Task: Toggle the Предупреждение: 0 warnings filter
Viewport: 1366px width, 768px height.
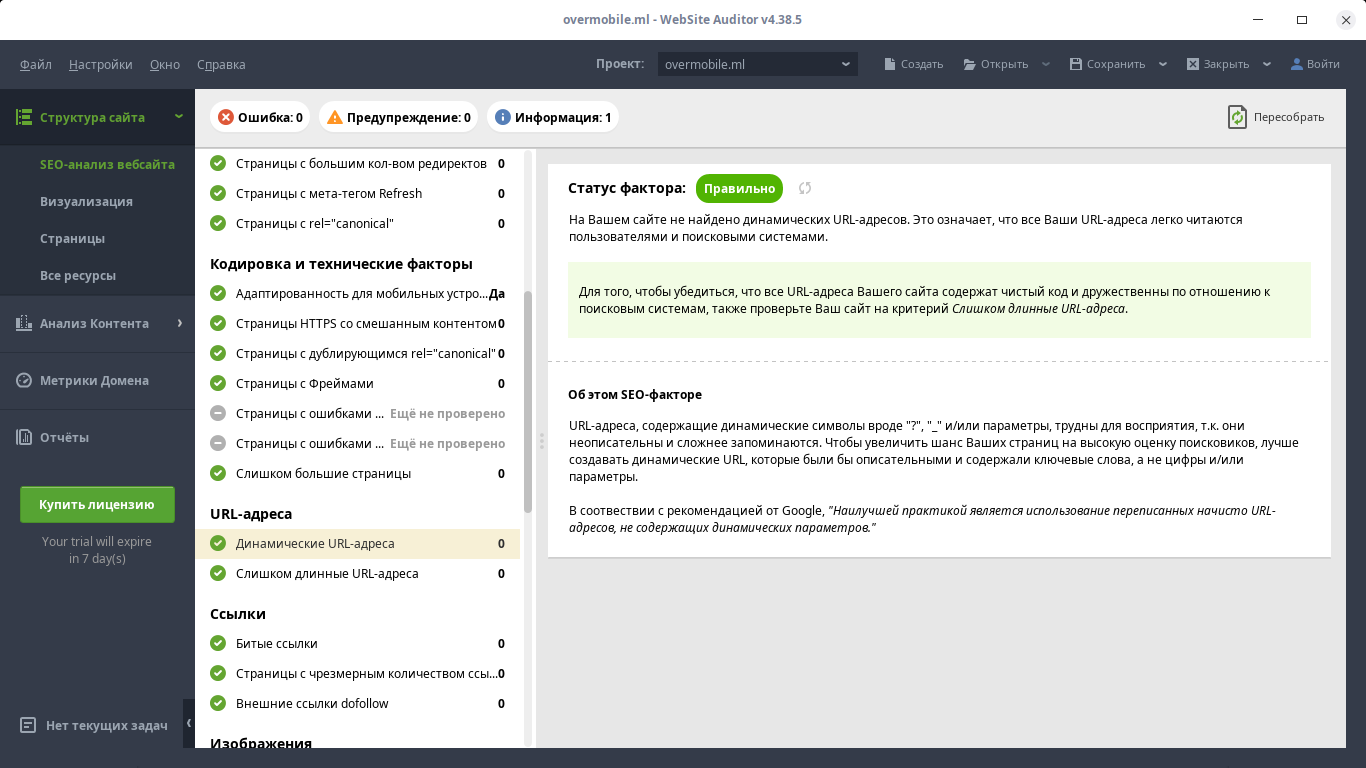Action: pyautogui.click(x=398, y=117)
